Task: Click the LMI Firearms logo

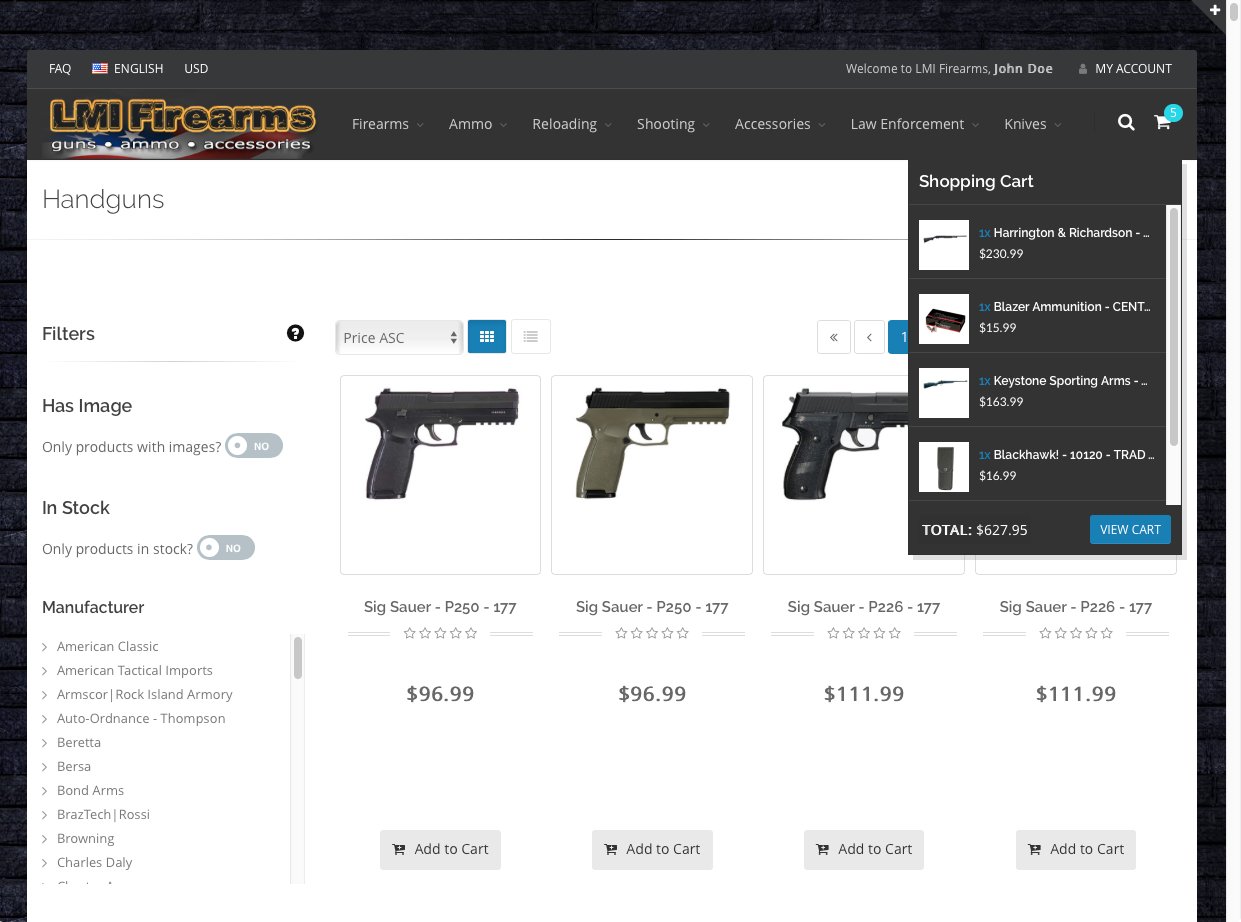Action: (182, 126)
